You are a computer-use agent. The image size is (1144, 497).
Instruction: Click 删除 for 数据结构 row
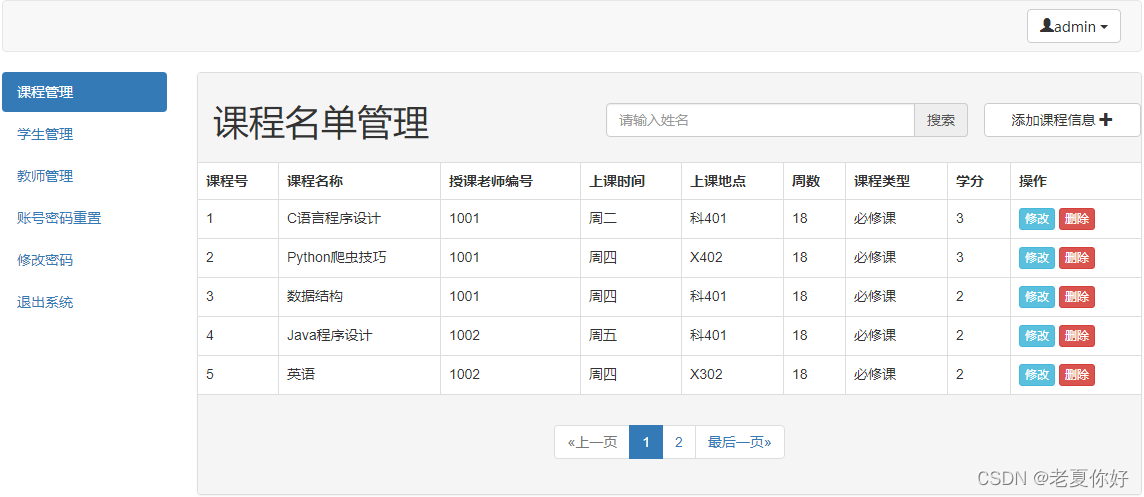1077,296
